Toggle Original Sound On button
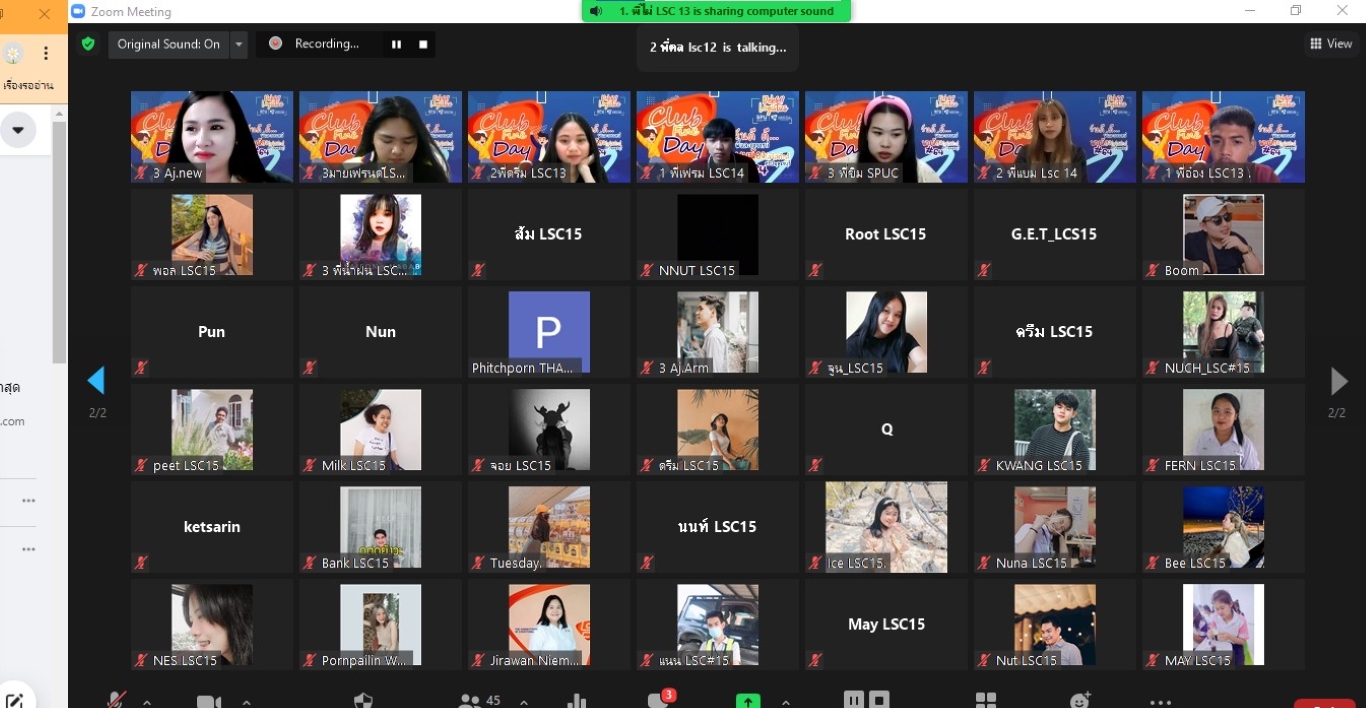The height and width of the screenshot is (708, 1366). 168,44
